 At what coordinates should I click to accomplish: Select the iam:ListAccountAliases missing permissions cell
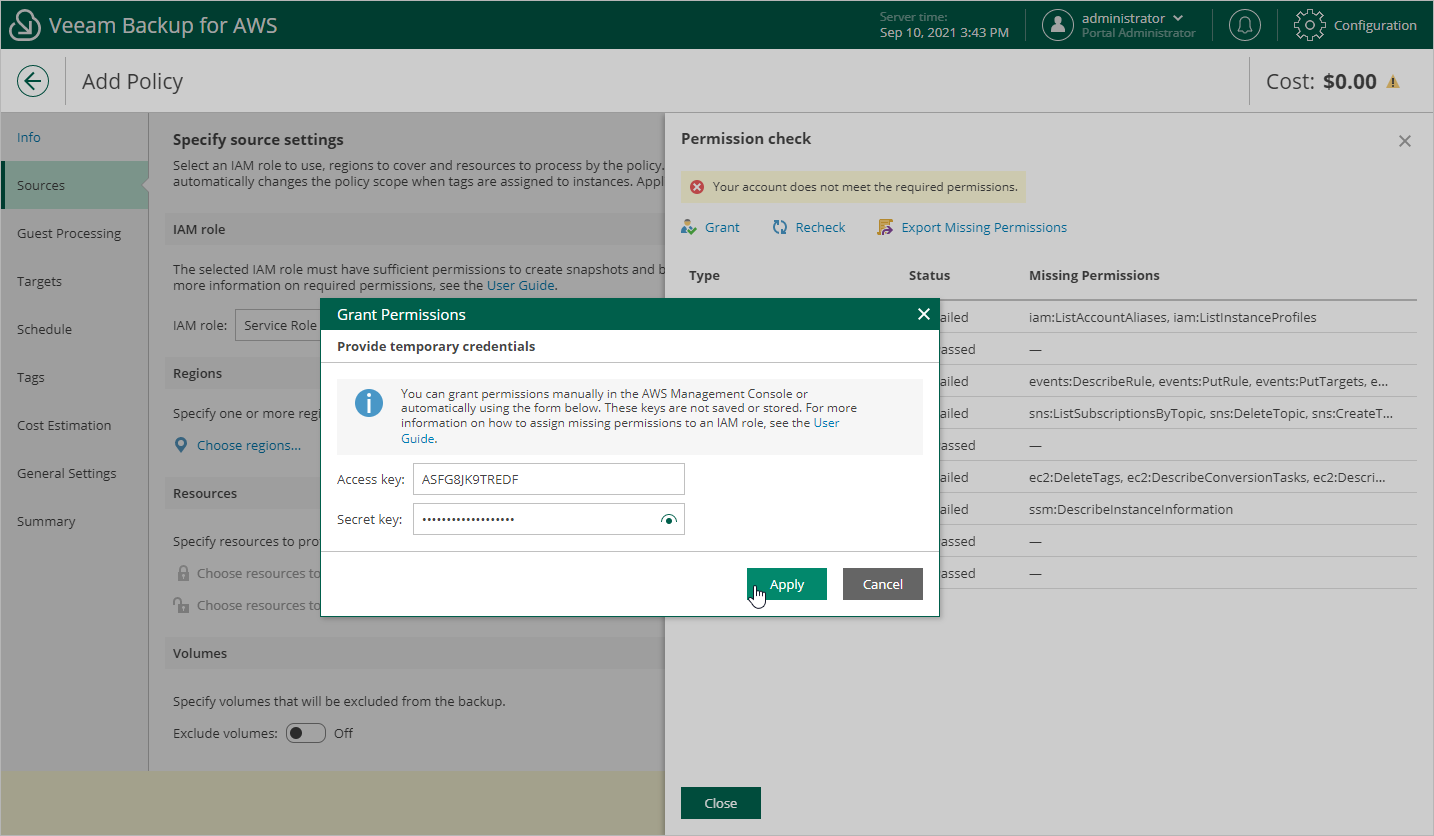point(1173,317)
